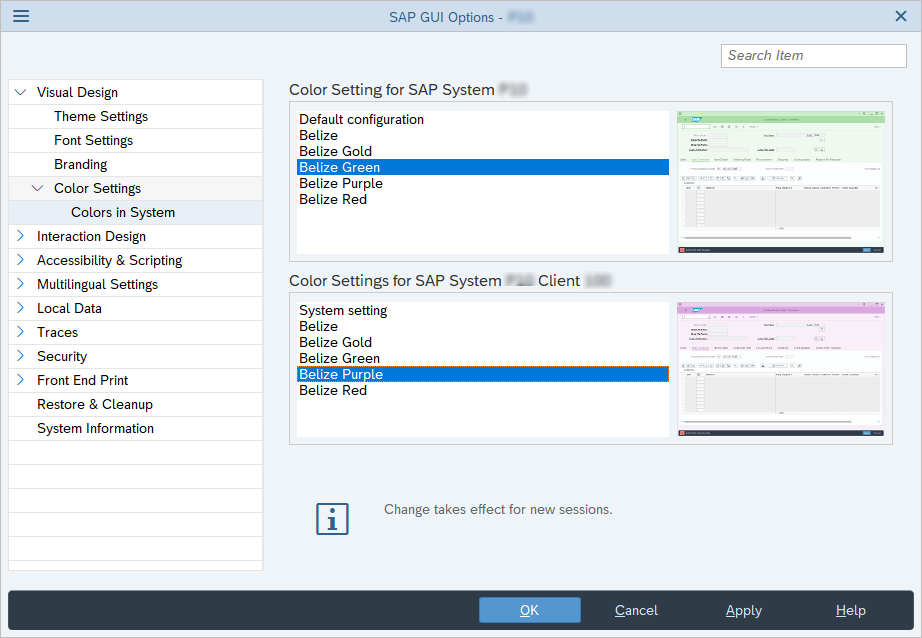This screenshot has height=638, width=922.
Task: Open Restore & Cleanup page
Action: coord(95,405)
